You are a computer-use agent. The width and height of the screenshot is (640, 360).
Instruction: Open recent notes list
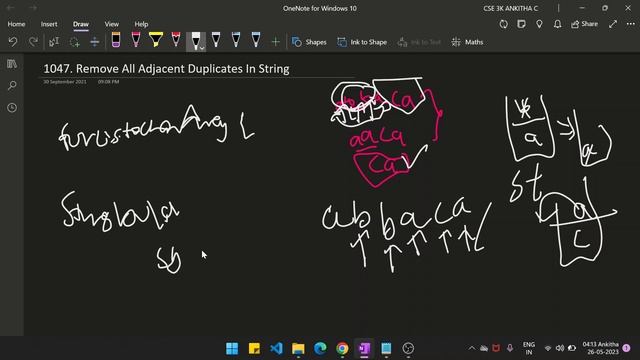(x=12, y=108)
